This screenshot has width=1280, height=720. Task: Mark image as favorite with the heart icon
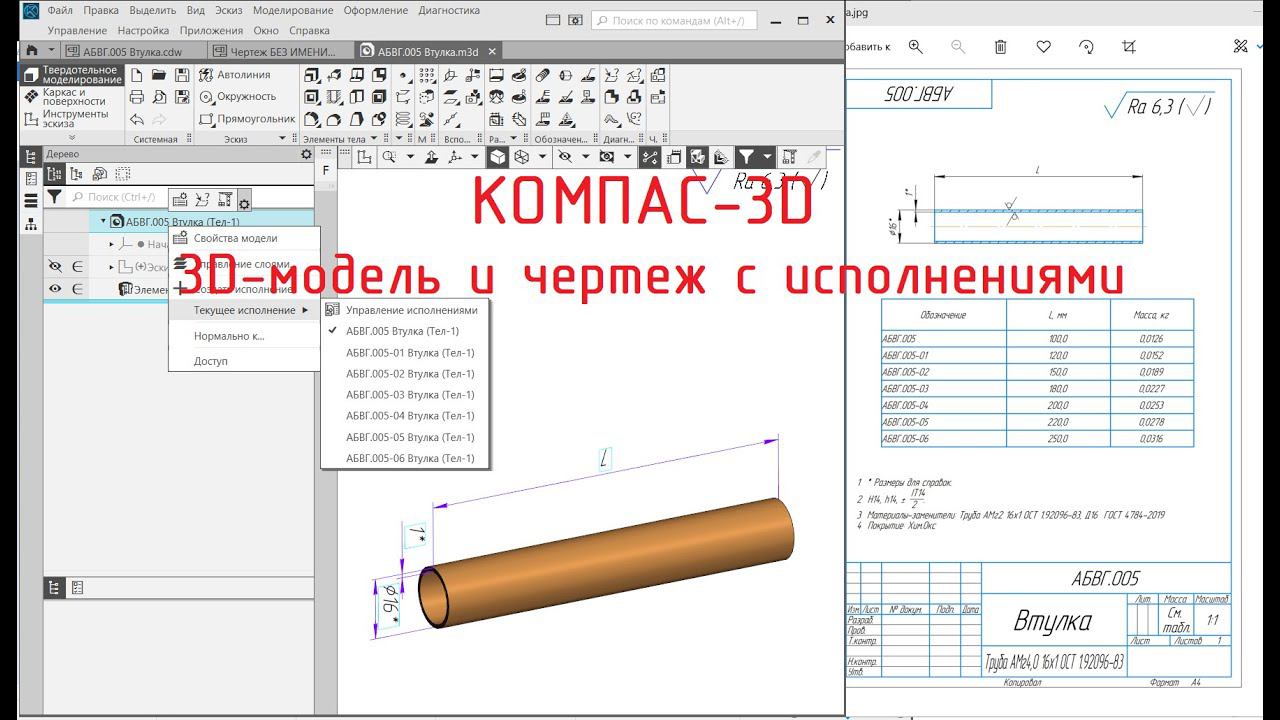pos(1043,47)
